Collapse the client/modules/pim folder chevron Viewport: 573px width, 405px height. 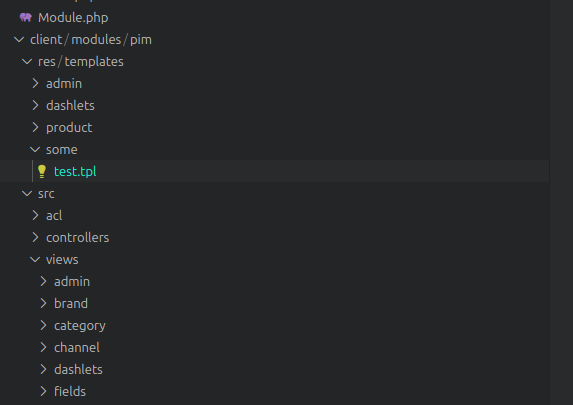coord(19,39)
